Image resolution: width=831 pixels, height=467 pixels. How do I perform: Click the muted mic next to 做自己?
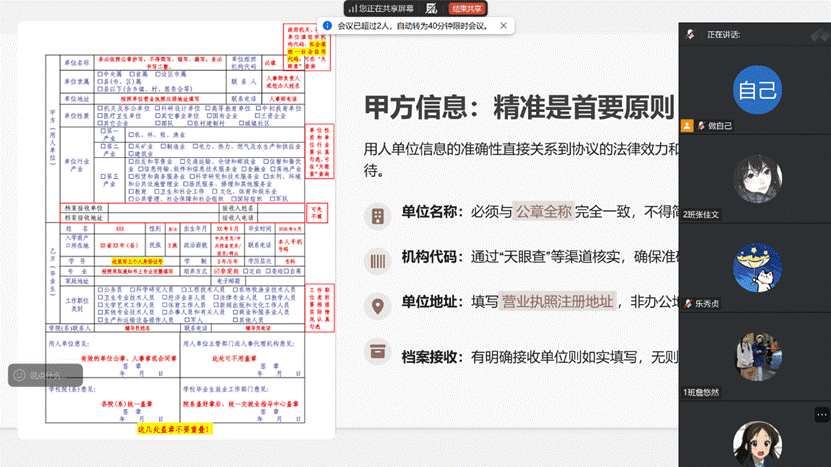(701, 127)
